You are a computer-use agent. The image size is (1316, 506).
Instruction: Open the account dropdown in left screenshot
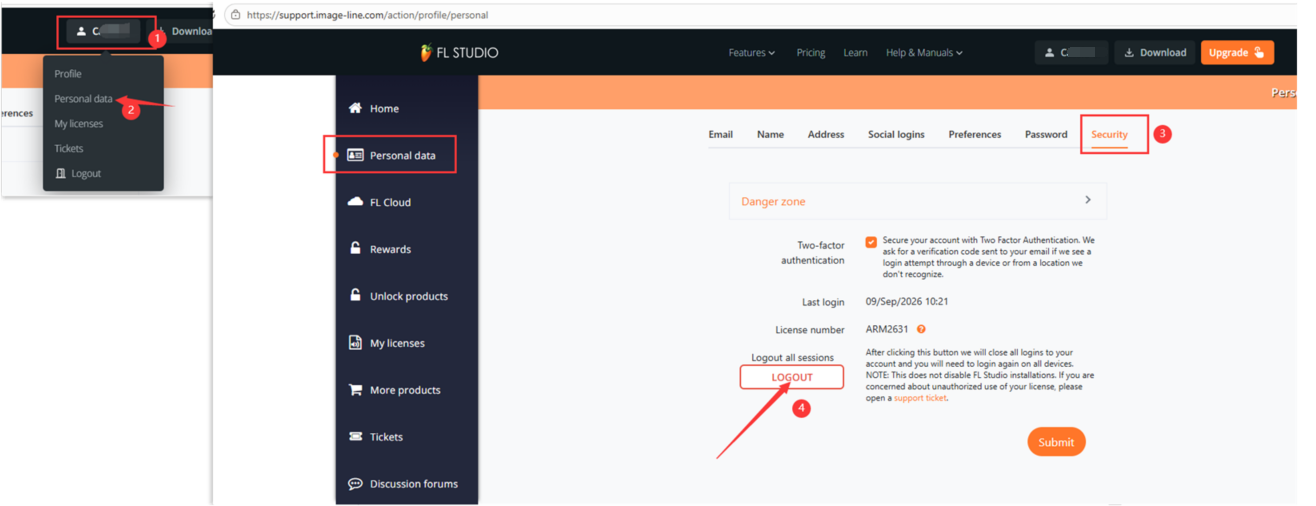tap(104, 31)
